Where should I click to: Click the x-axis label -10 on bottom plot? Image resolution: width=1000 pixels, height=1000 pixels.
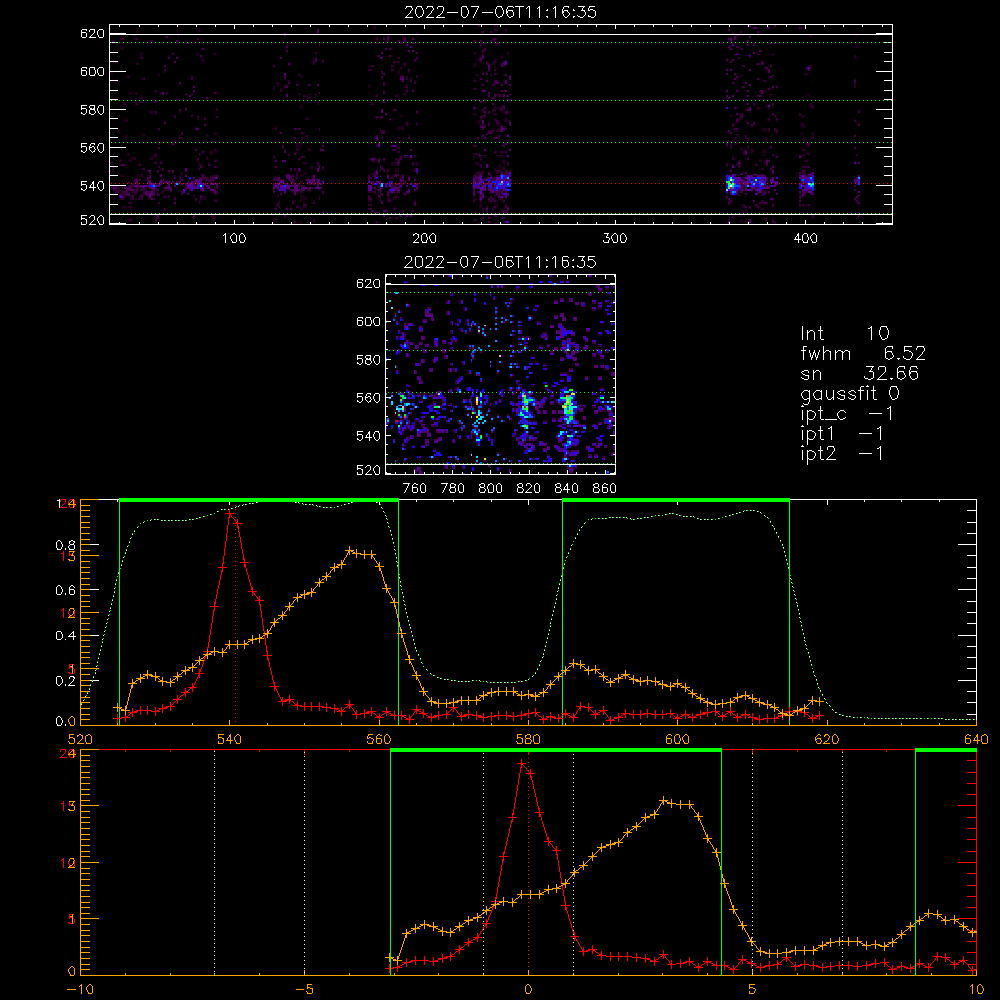(x=80, y=990)
